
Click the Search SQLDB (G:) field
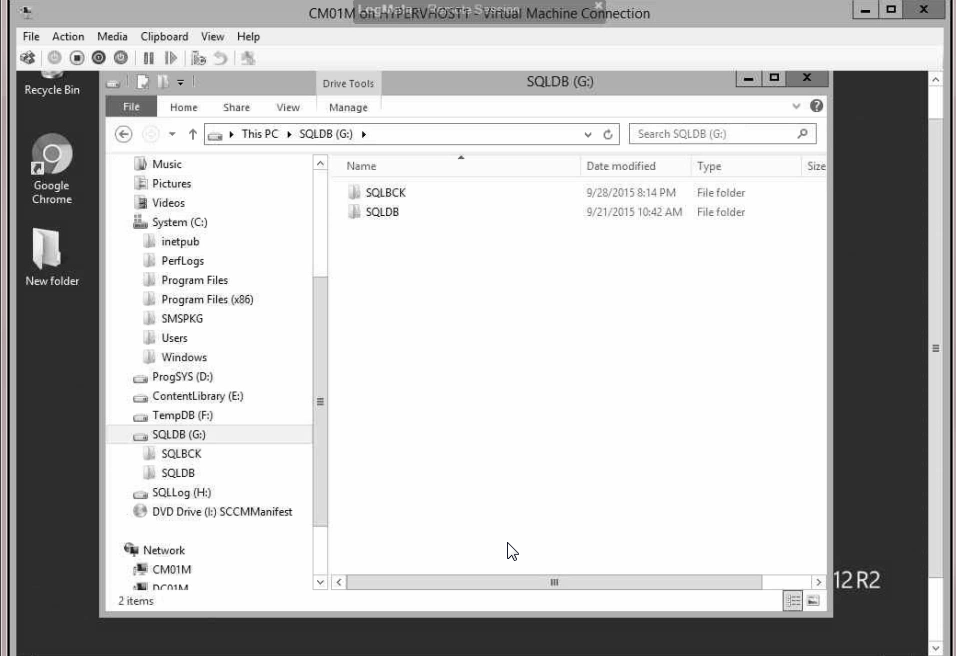point(715,134)
